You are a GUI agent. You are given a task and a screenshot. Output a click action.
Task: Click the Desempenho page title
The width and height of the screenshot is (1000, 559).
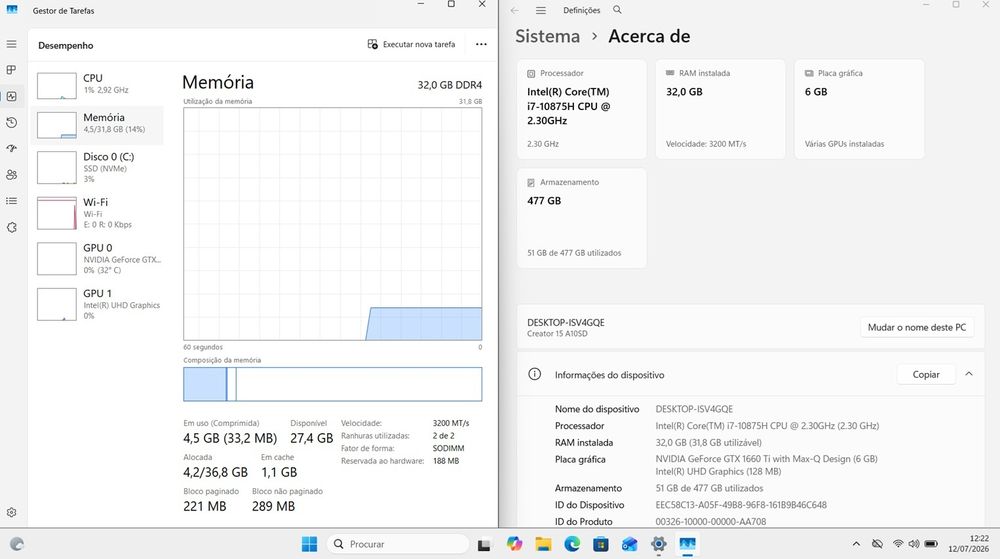[66, 45]
